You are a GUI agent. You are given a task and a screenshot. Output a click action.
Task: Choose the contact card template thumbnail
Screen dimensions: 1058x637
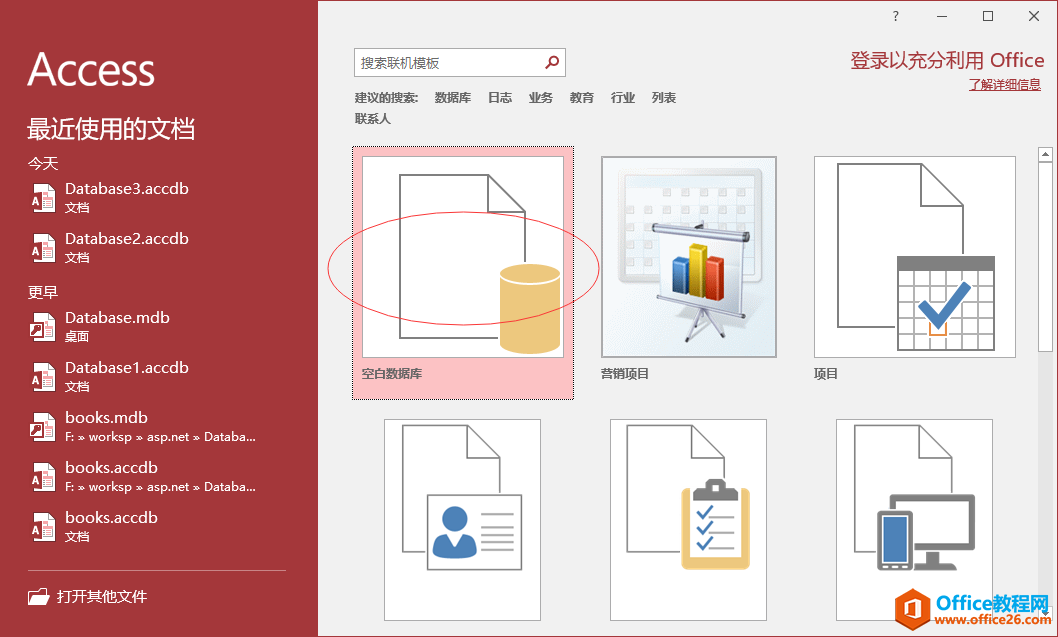[462, 520]
